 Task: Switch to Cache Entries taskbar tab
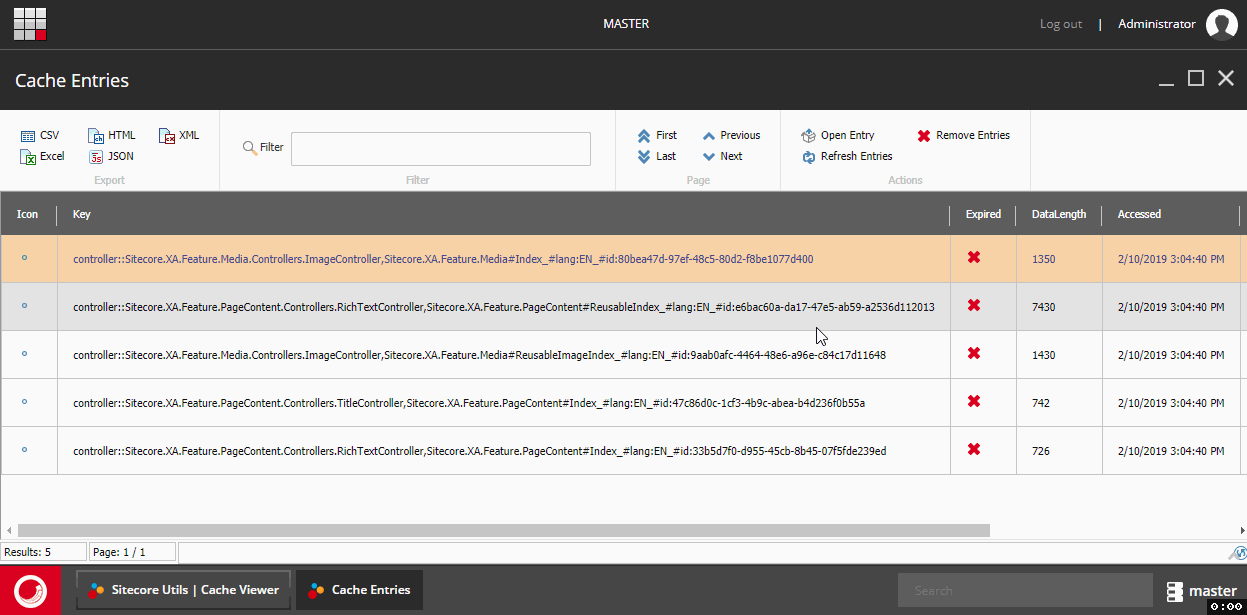(x=360, y=590)
